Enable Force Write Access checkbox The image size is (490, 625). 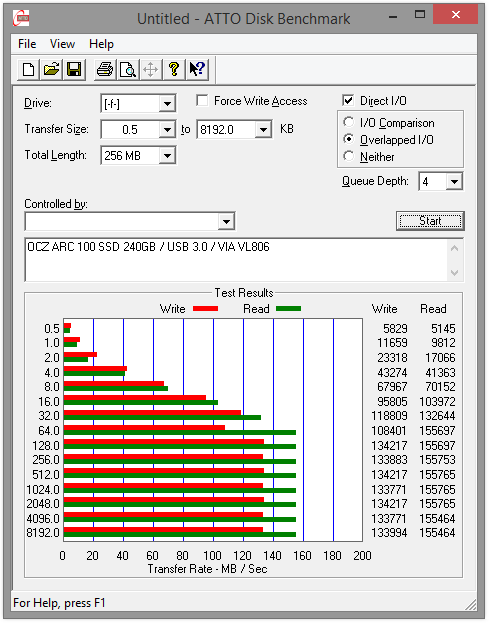[x=202, y=100]
